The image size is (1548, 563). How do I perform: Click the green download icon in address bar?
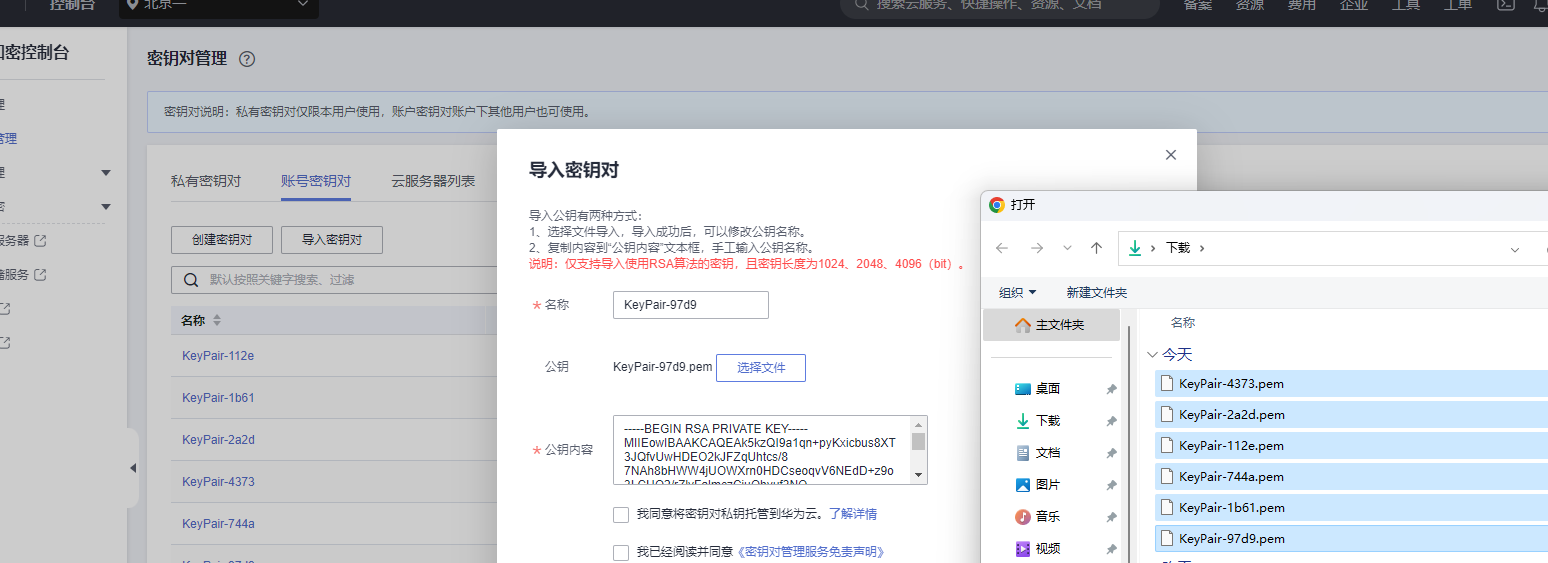point(1135,248)
